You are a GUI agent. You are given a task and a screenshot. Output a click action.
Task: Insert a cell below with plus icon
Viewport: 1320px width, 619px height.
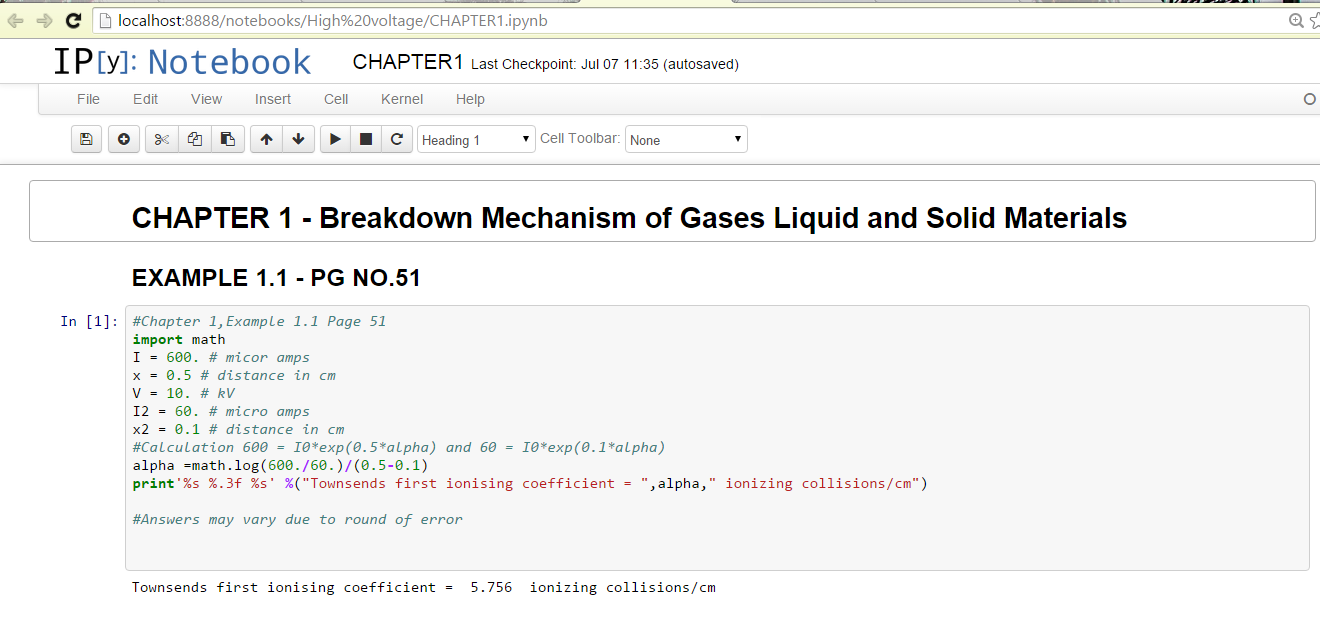click(123, 140)
